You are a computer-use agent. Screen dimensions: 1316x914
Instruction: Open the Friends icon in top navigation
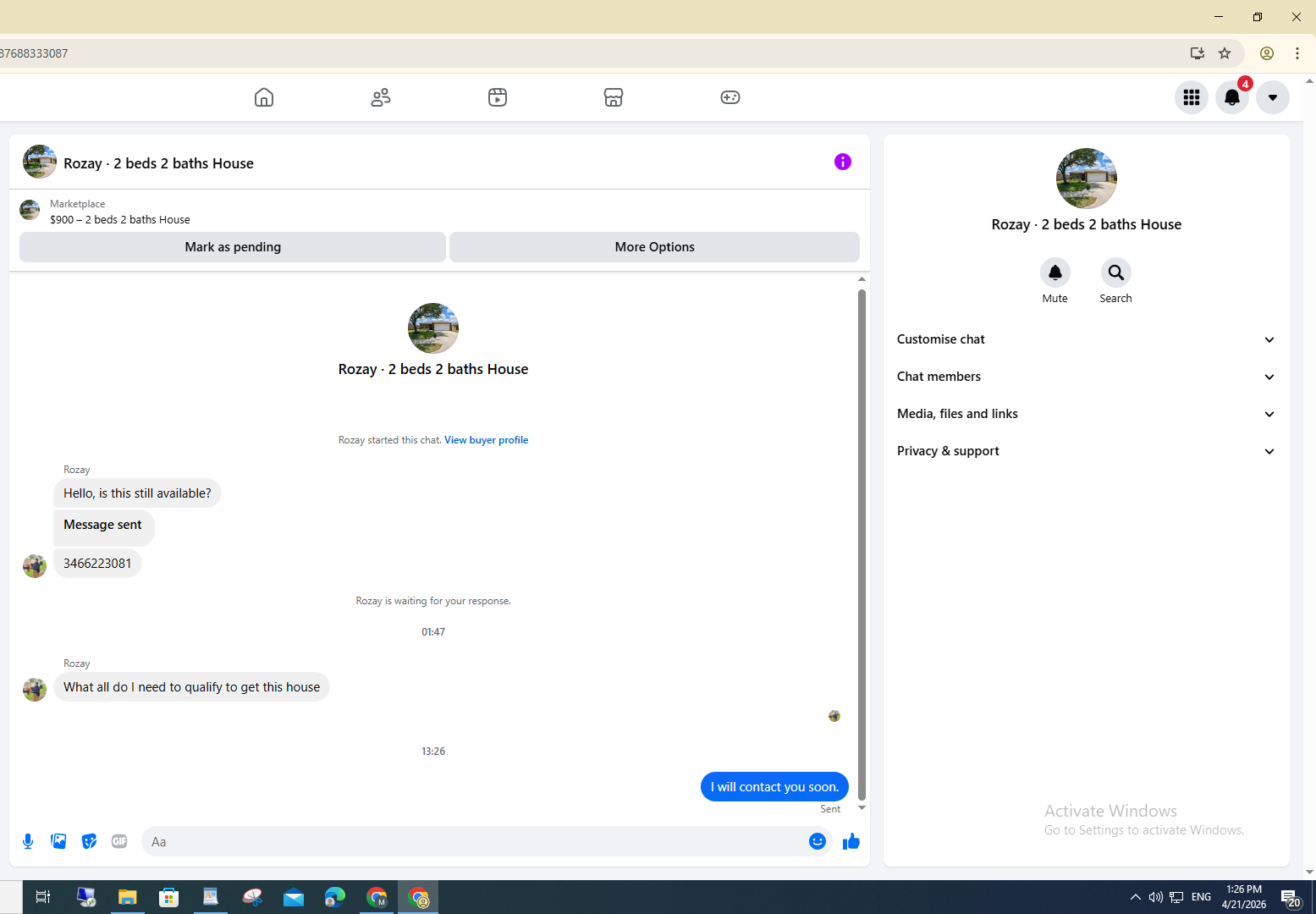tap(381, 97)
